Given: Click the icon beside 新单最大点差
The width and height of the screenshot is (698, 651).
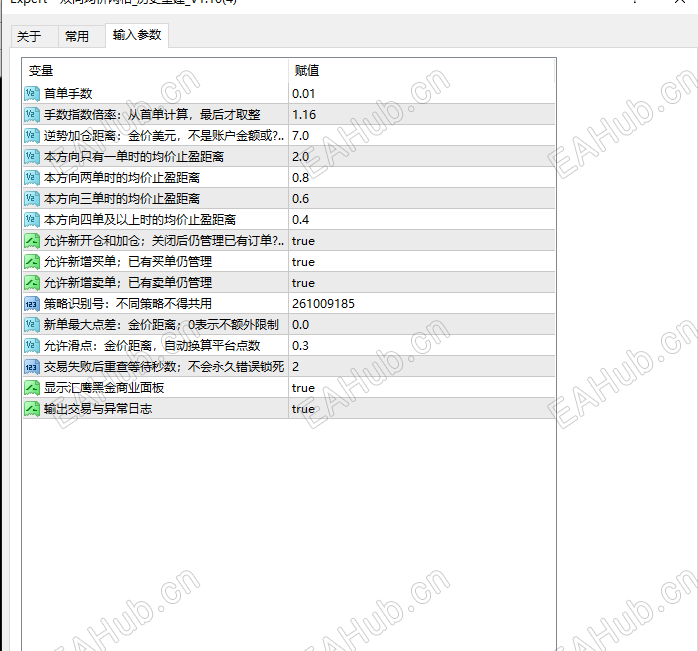Looking at the screenshot, I should (x=32, y=325).
